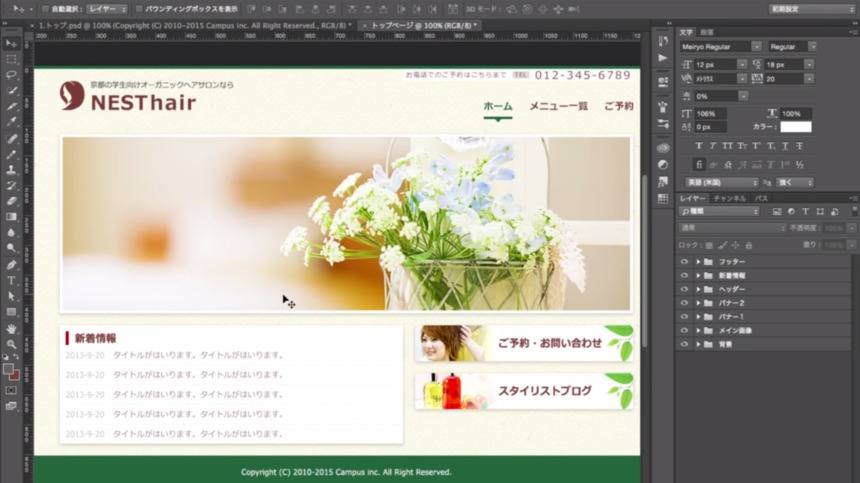860x483 pixels.
Task: Apply faux bold in Character panel
Action: click(699, 146)
